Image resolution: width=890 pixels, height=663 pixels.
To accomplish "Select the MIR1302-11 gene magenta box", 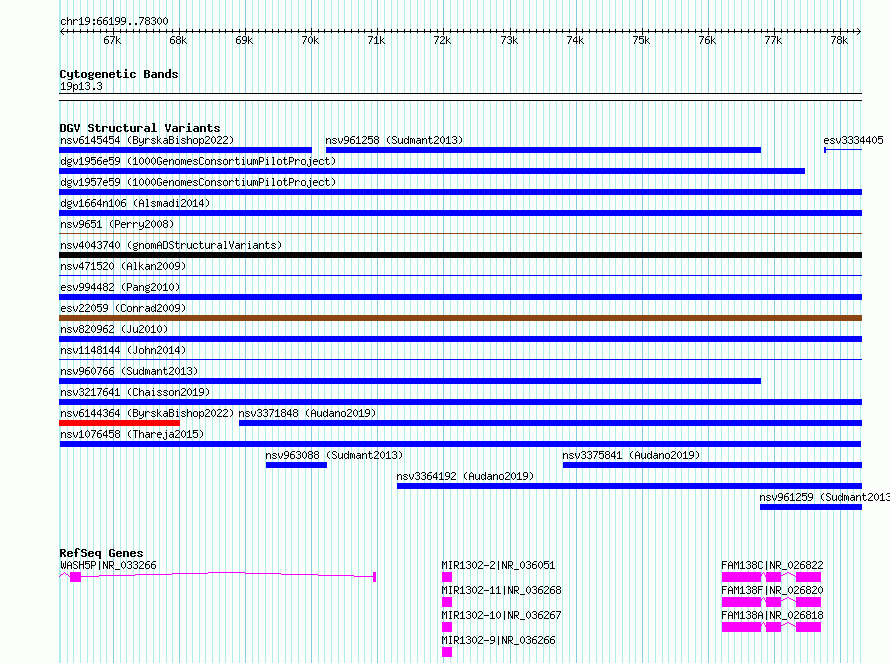I will [x=447, y=602].
